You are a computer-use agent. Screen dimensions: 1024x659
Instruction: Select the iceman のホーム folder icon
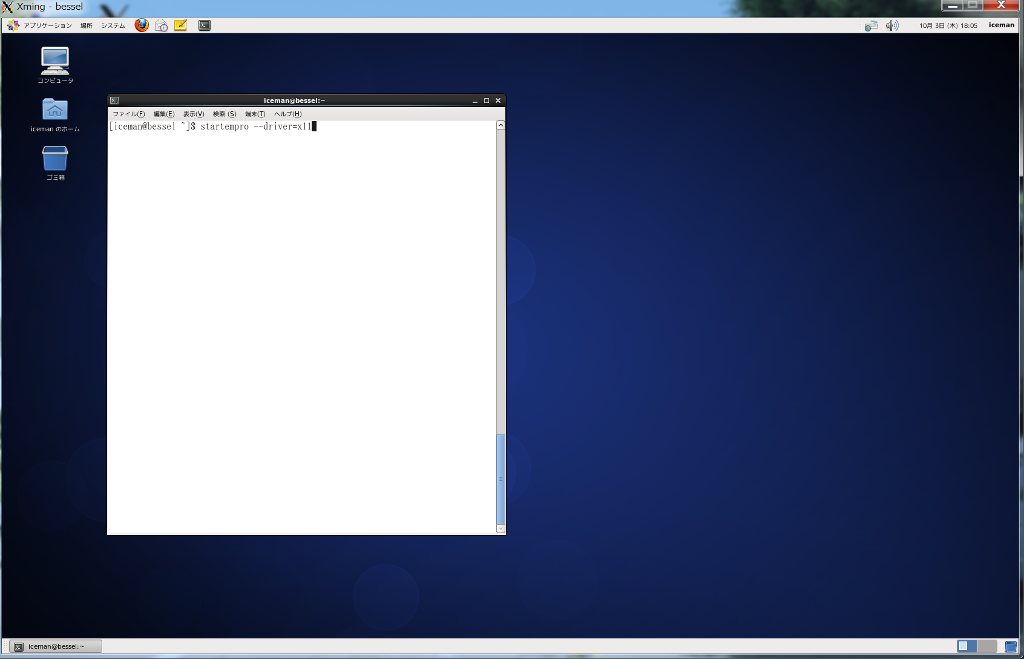55,115
